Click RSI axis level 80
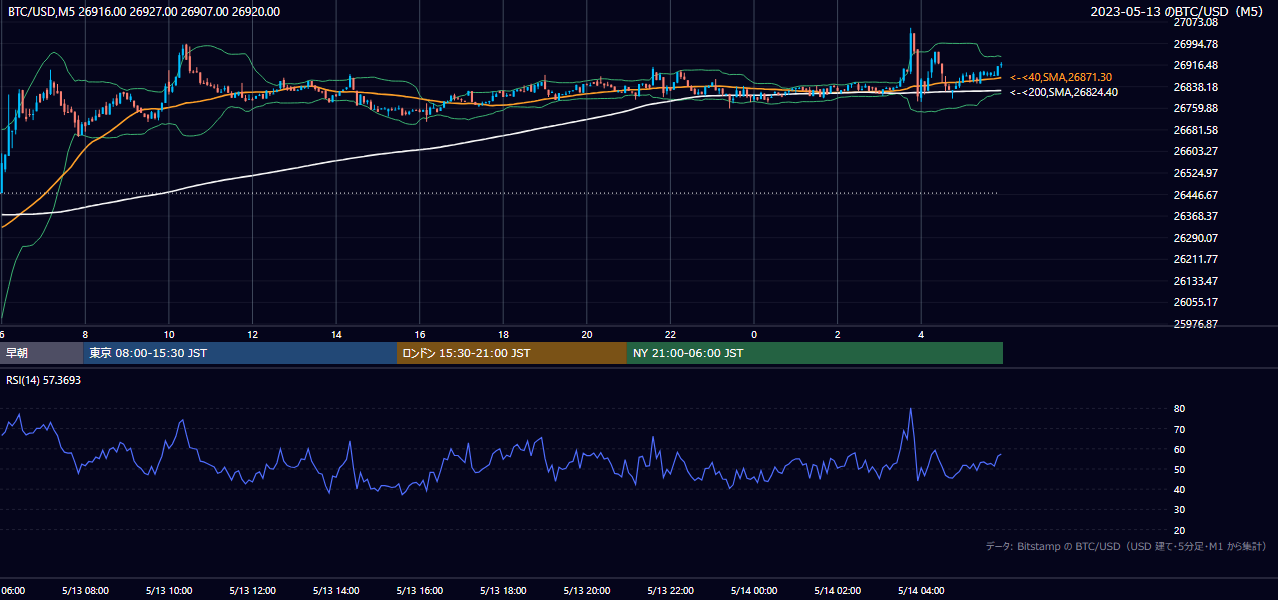Screen dimensions: 1278x600 coord(1179,409)
